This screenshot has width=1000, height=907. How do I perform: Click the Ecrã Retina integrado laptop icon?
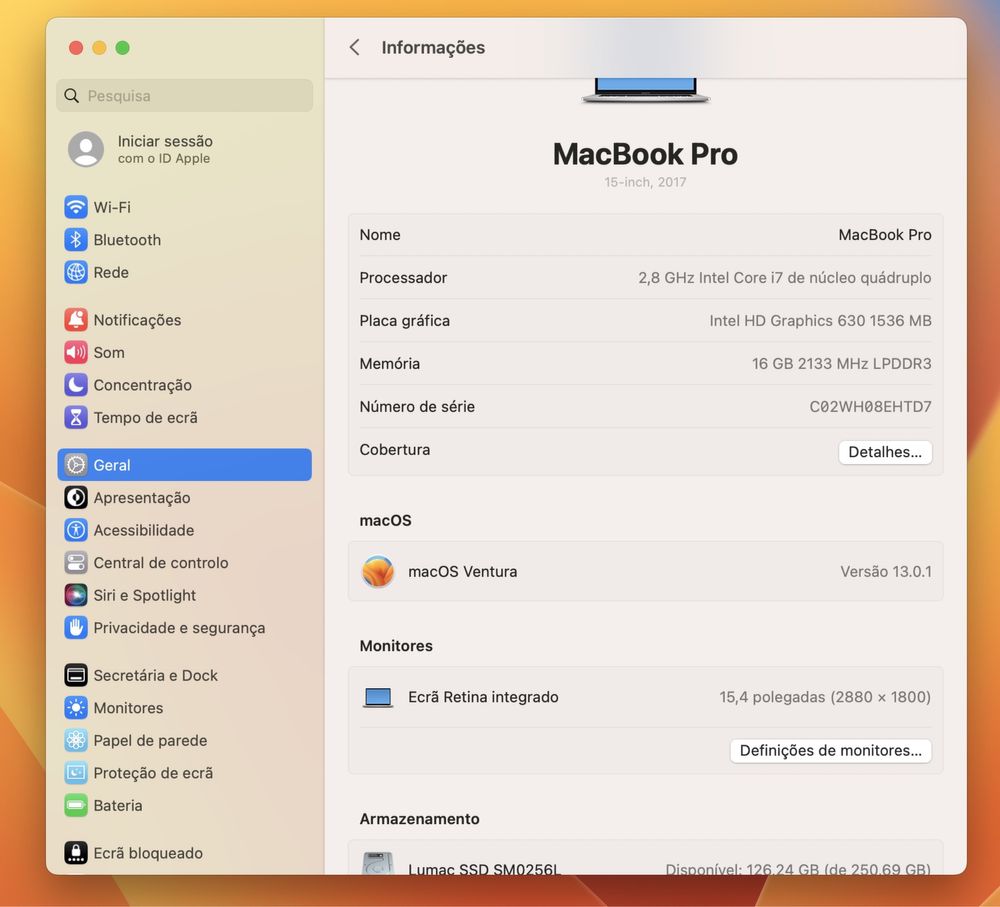pos(378,697)
